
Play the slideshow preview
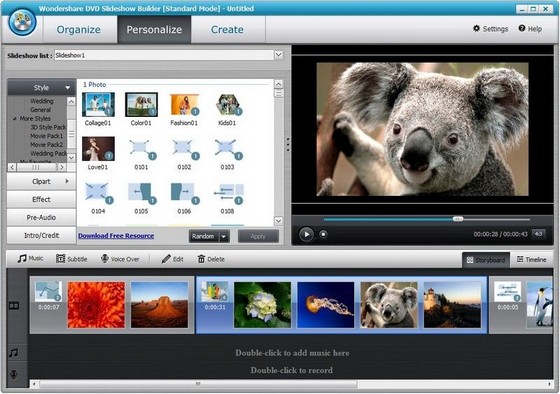point(306,234)
